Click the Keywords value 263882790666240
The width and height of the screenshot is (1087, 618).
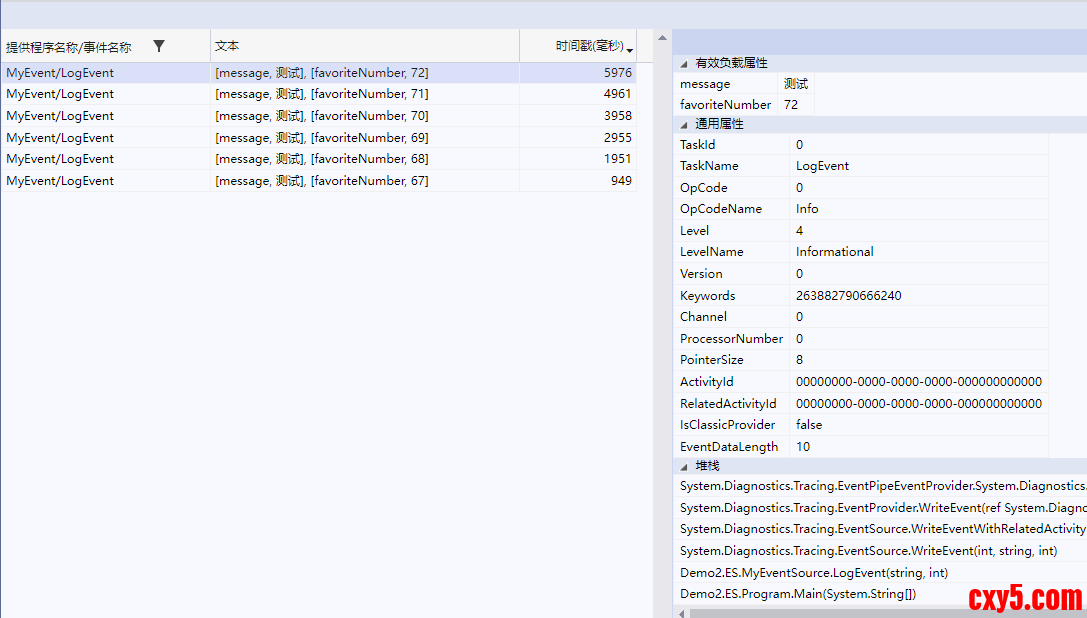pyautogui.click(x=849, y=295)
